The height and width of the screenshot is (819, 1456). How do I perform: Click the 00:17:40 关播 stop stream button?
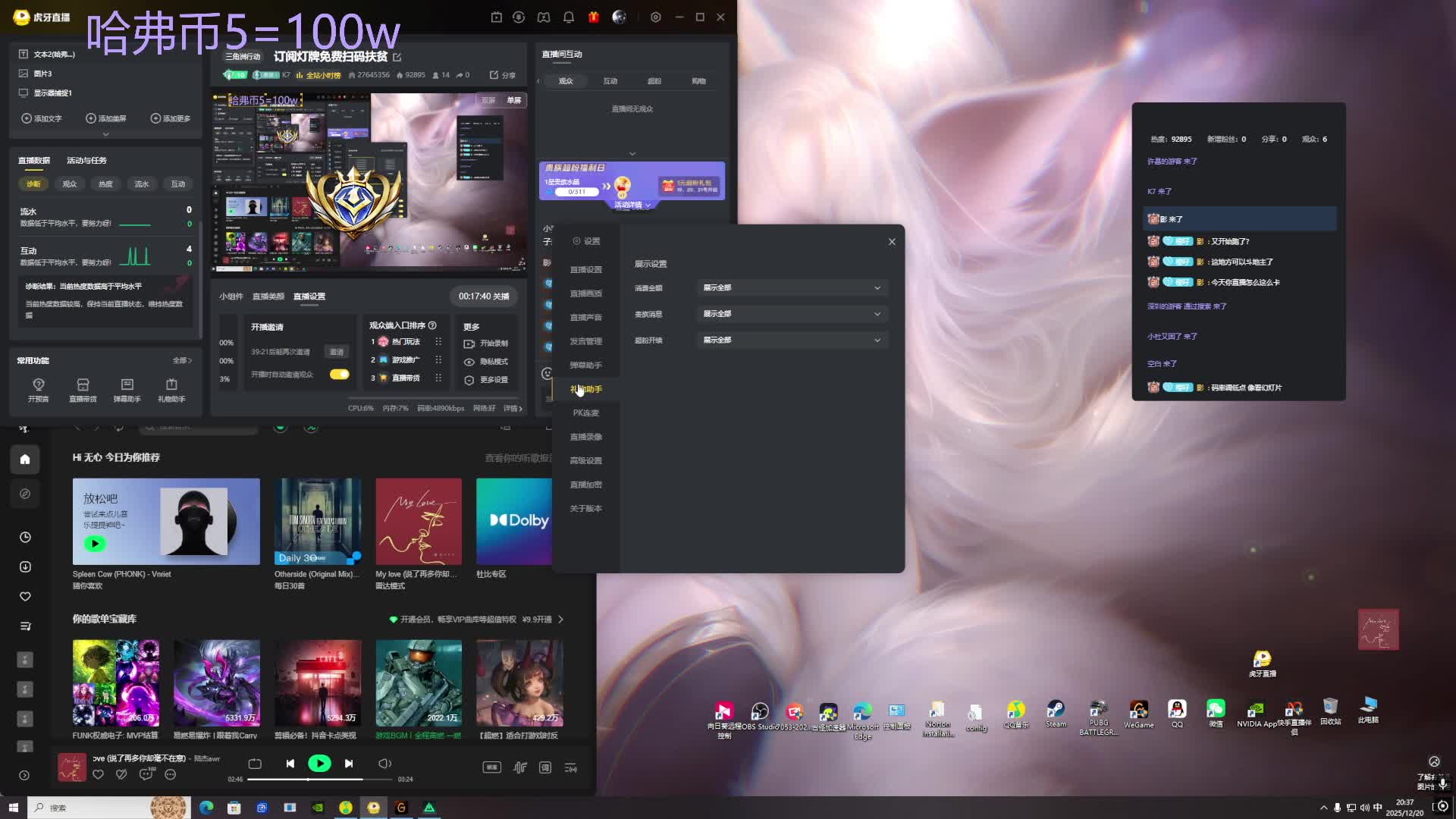pos(483,297)
